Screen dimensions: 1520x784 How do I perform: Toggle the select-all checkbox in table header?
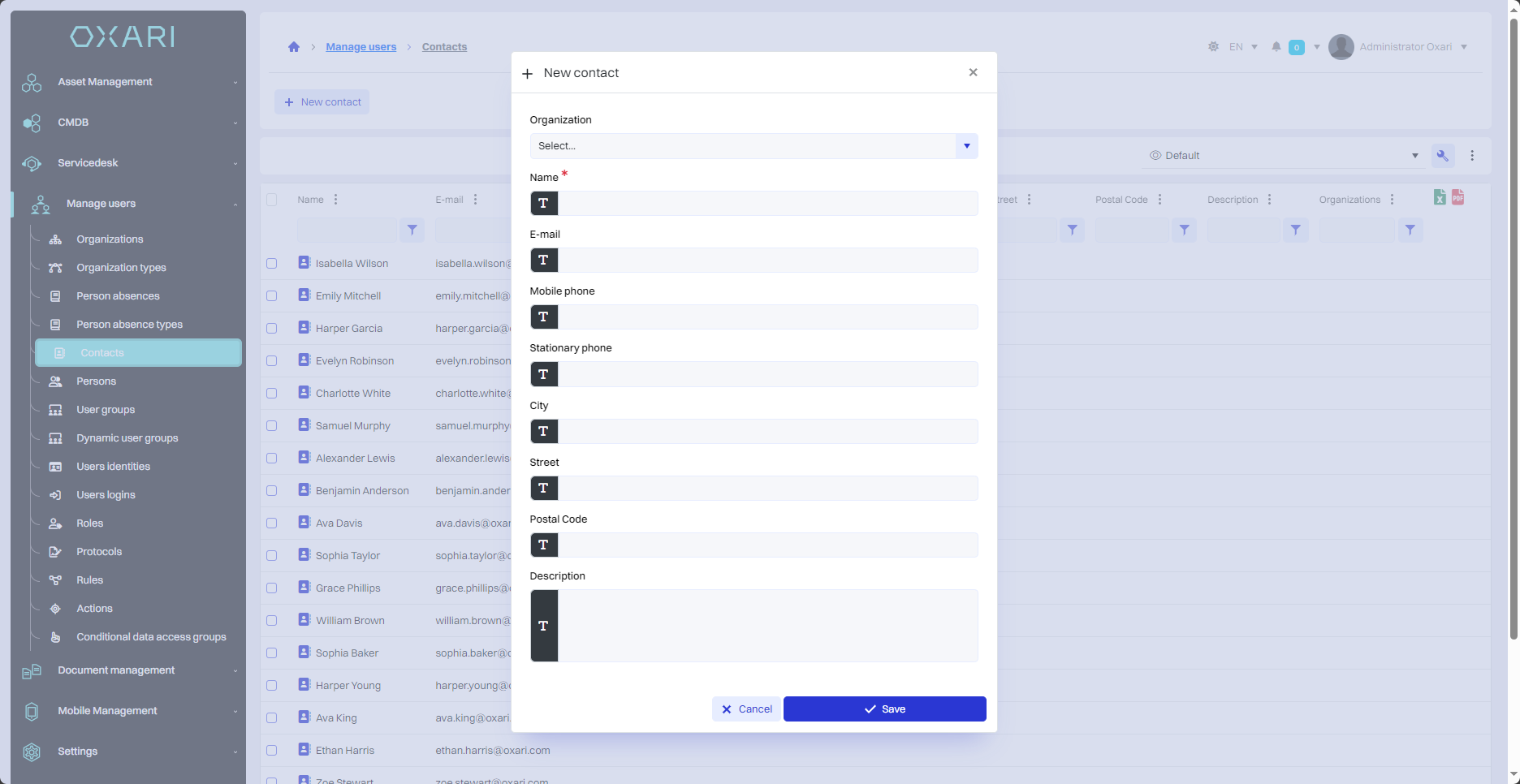click(272, 200)
